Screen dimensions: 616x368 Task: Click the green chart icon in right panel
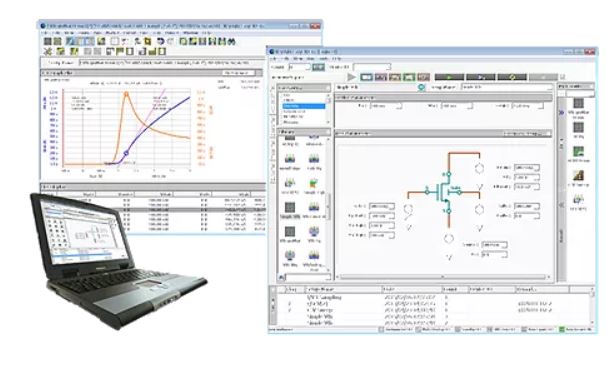click(x=578, y=151)
